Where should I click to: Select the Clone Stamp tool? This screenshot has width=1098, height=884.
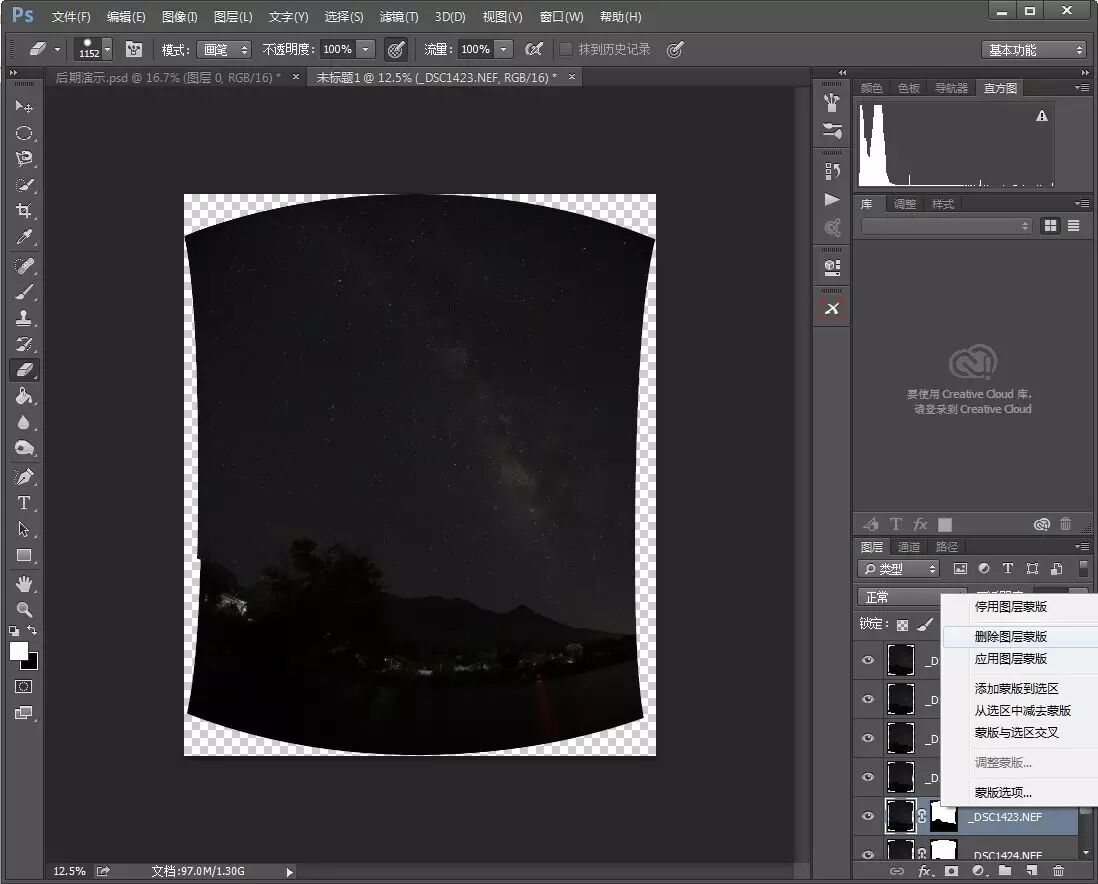coord(24,318)
